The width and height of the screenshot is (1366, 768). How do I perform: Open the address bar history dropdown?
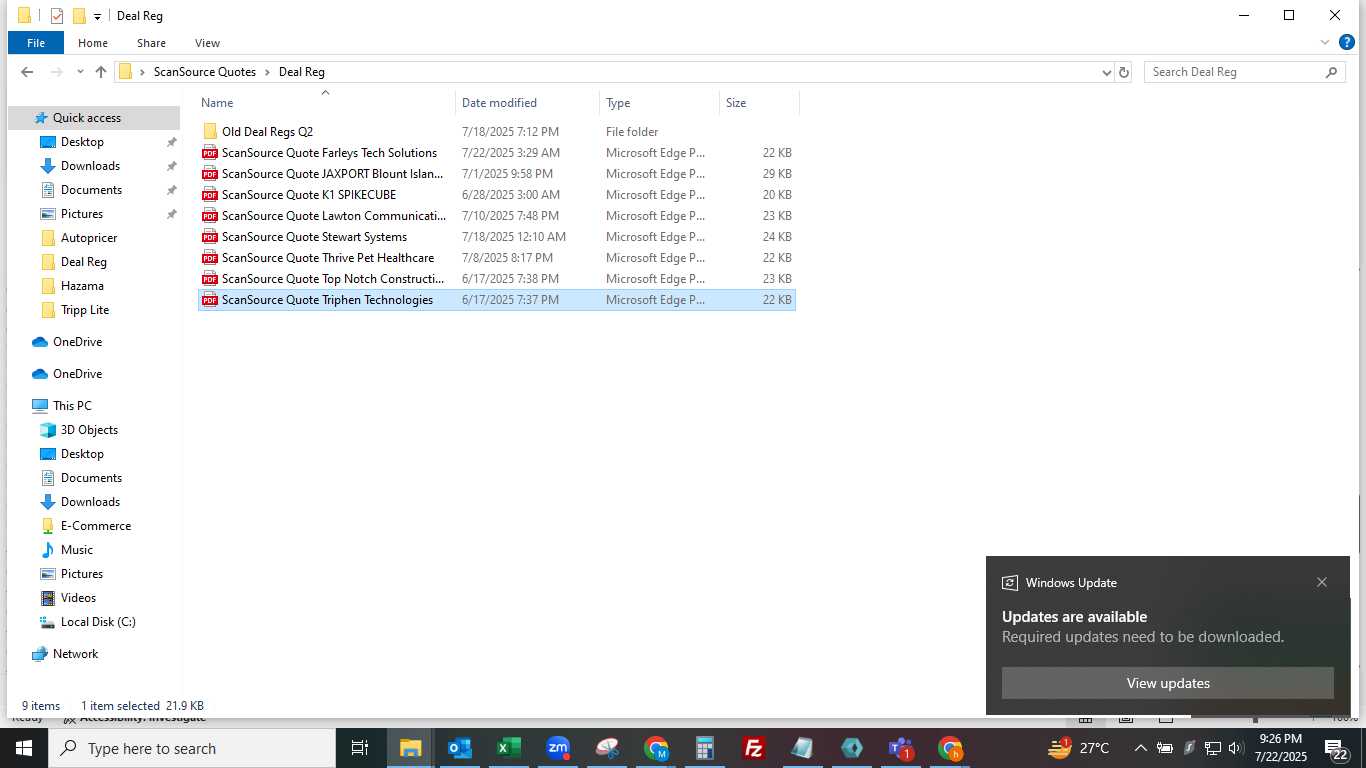pyautogui.click(x=1106, y=72)
